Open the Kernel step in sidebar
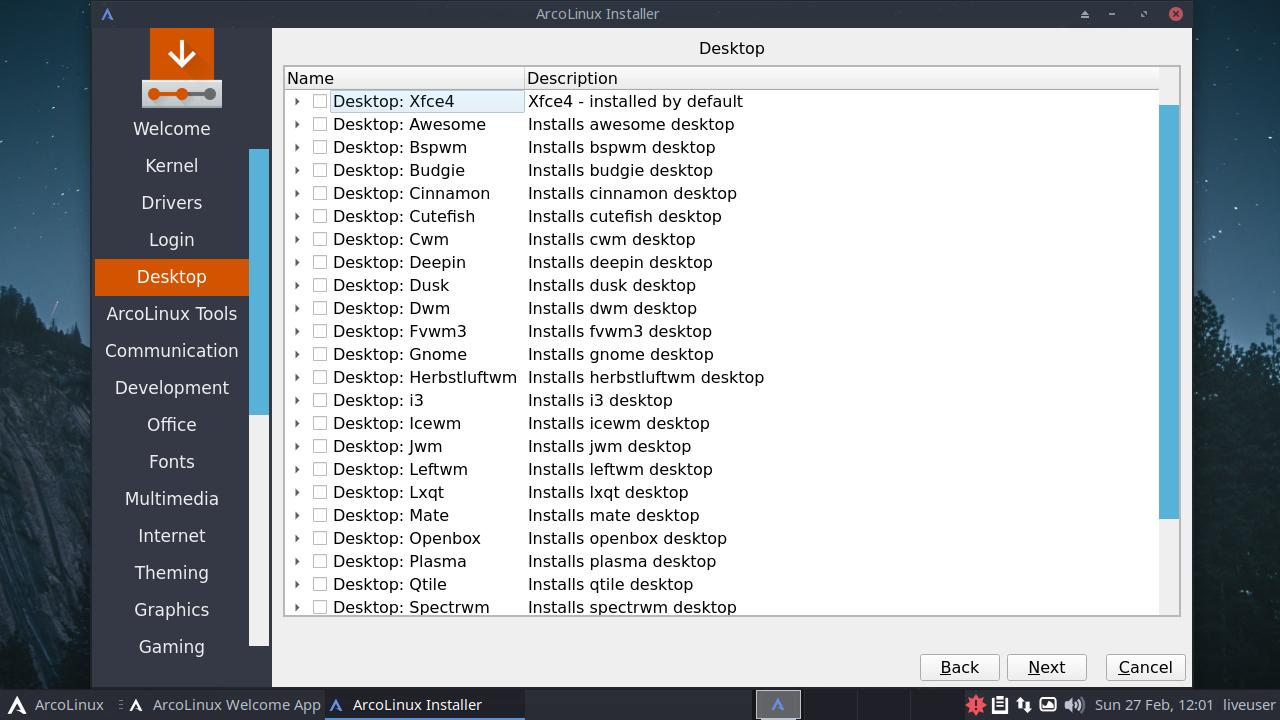 [172, 166]
